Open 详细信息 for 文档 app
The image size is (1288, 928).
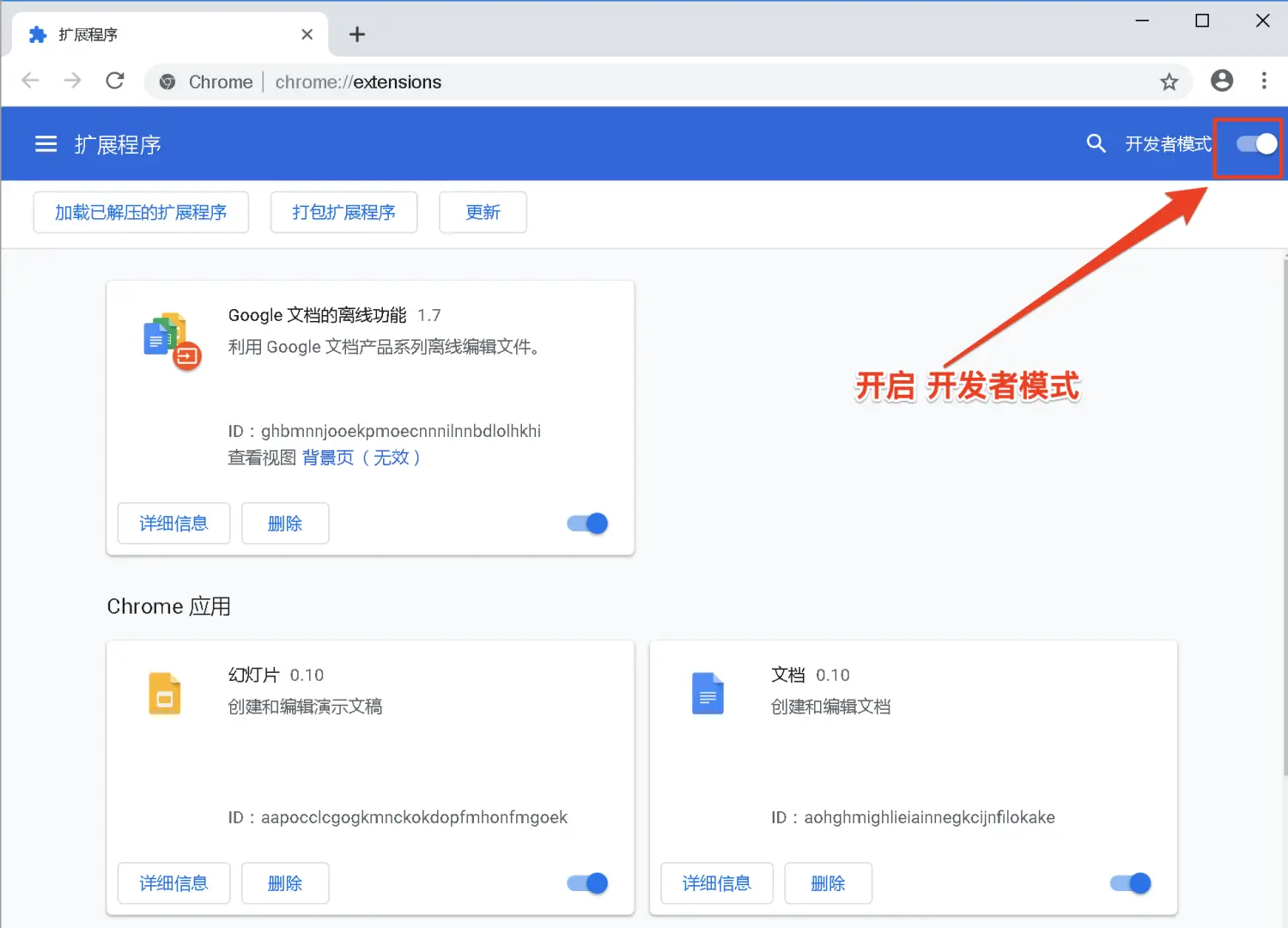[x=716, y=883]
